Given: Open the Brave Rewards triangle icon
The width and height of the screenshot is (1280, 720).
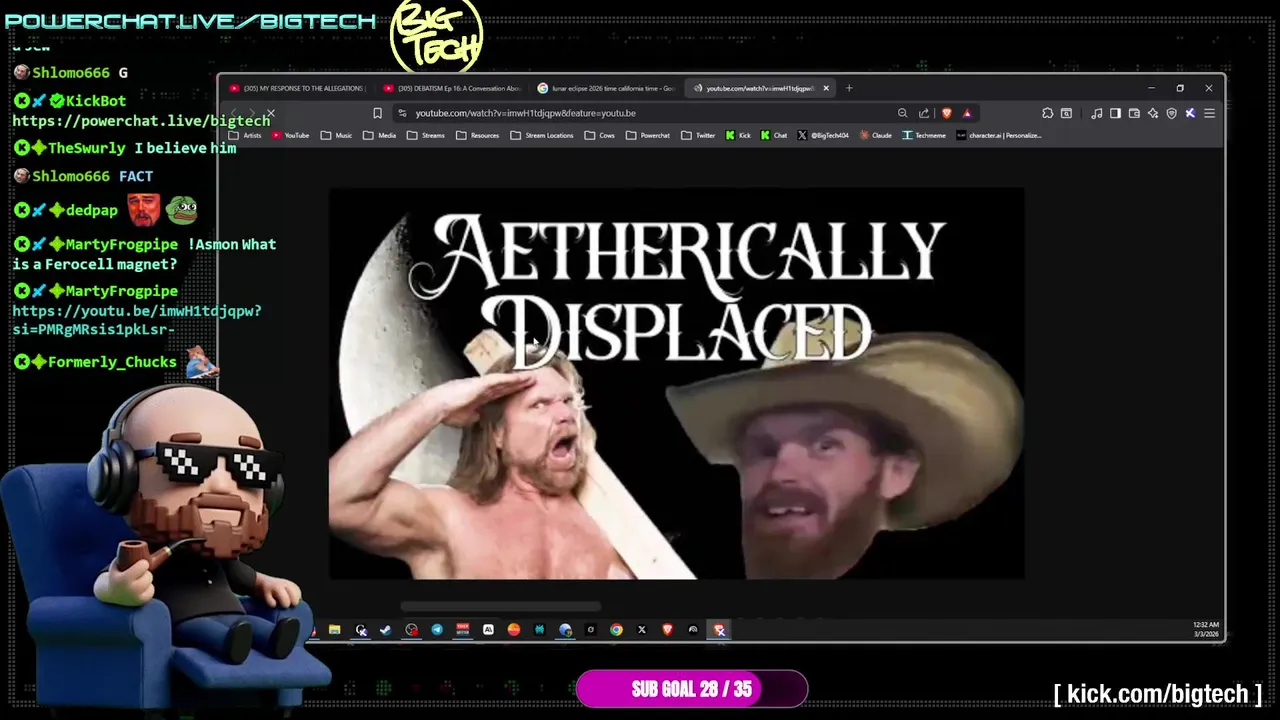Looking at the screenshot, I should pyautogui.click(x=967, y=113).
